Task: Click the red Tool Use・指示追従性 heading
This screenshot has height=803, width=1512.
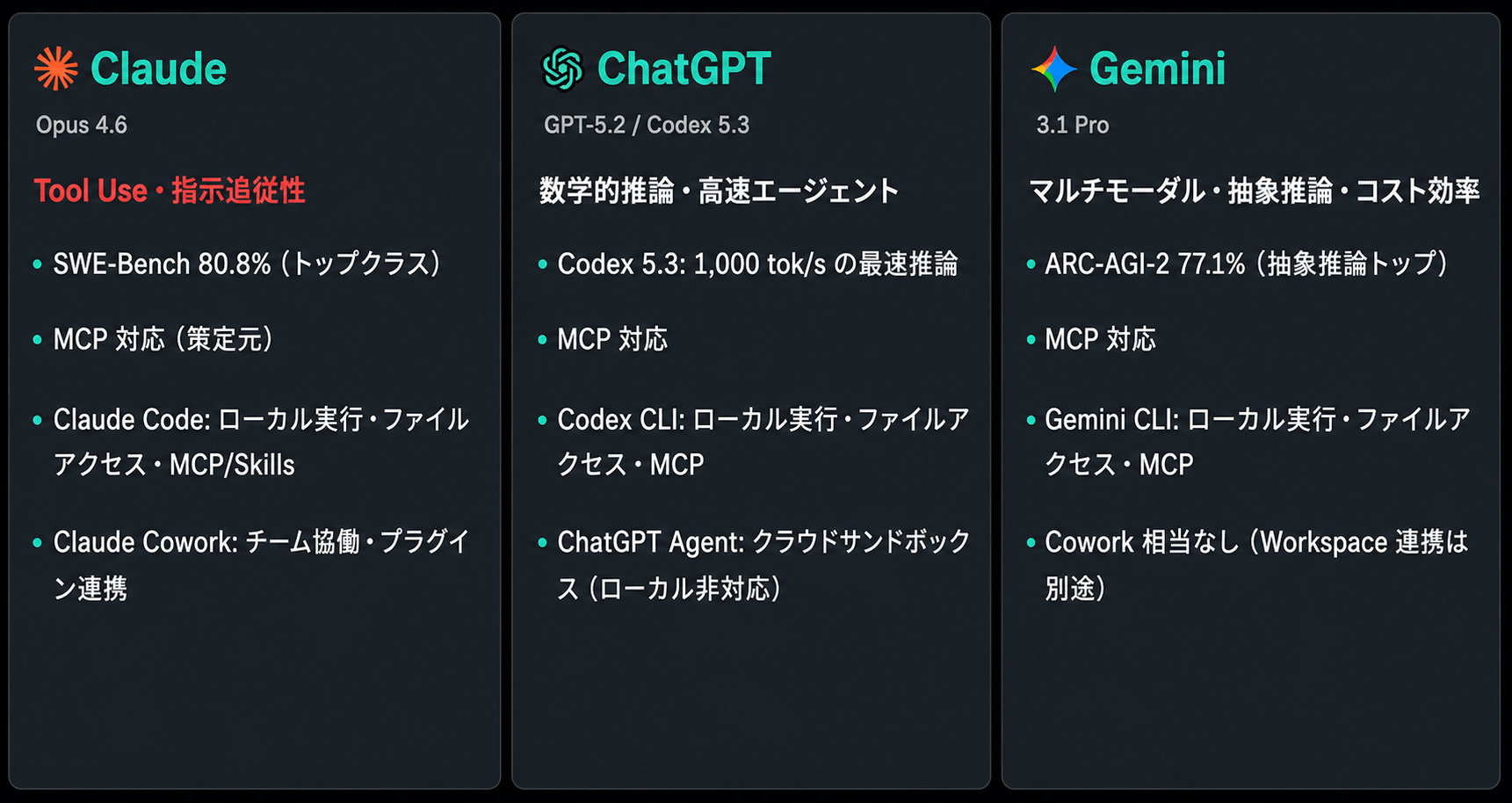Action: coord(170,191)
